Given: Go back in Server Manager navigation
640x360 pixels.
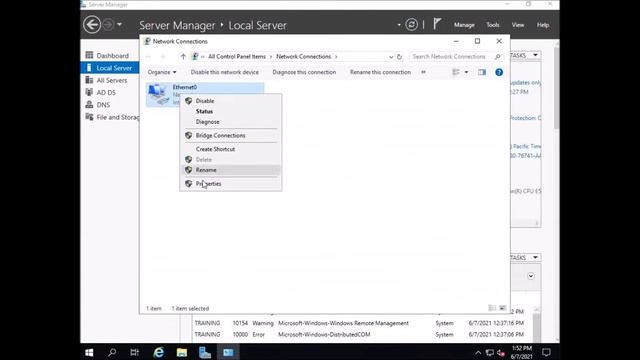Looking at the screenshot, I should pyautogui.click(x=92, y=24).
